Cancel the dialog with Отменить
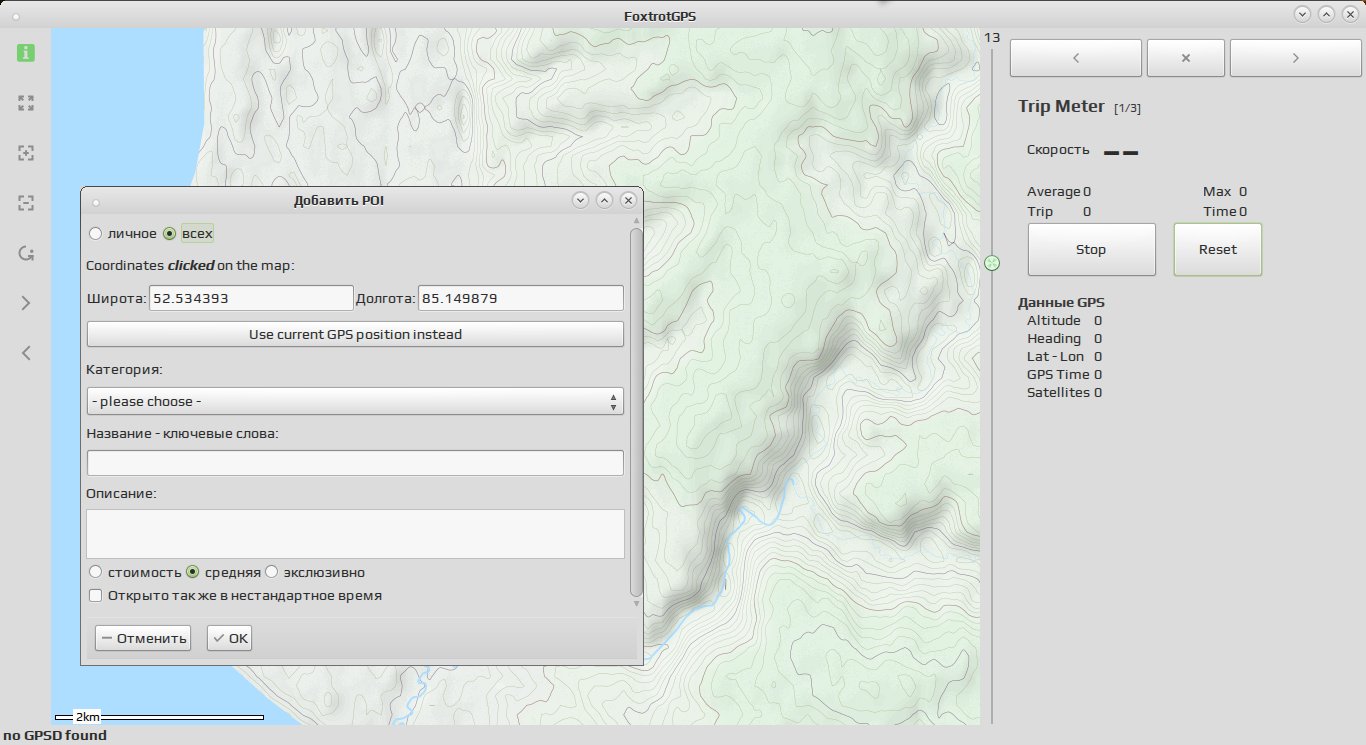The image size is (1366, 745). pyautogui.click(x=143, y=639)
